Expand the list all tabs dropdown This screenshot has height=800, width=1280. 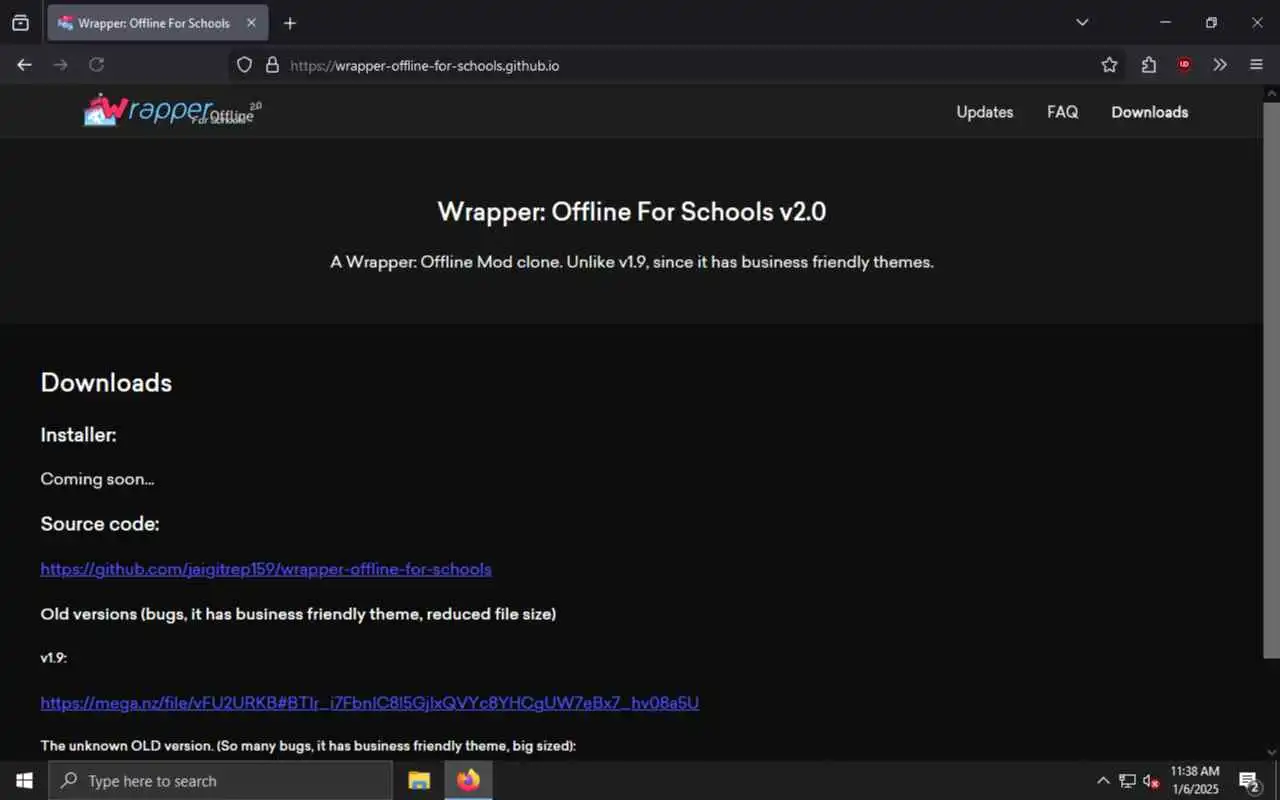pyautogui.click(x=1082, y=23)
